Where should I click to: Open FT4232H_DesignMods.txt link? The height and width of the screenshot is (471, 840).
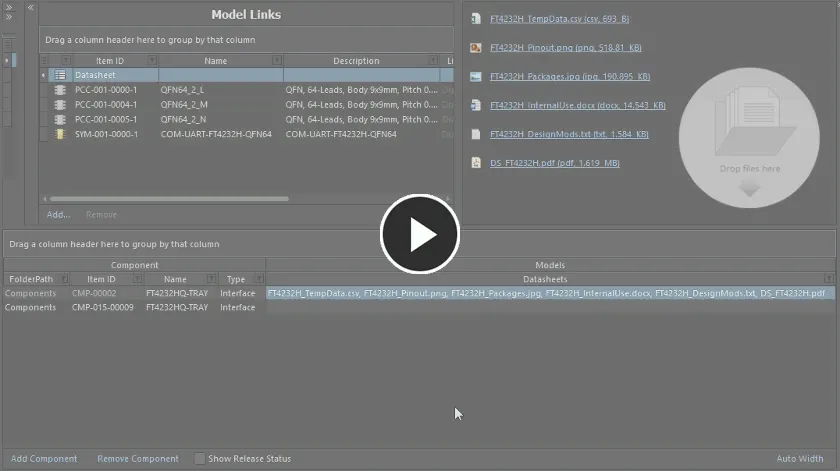point(569,134)
